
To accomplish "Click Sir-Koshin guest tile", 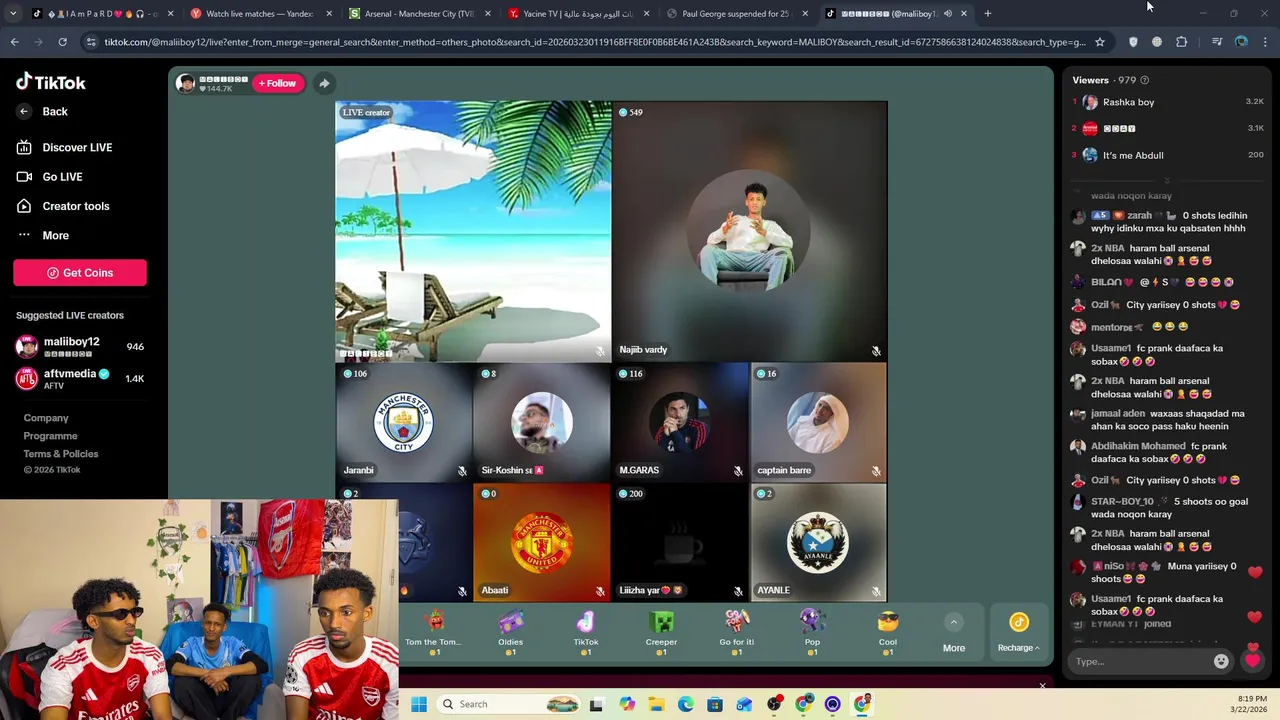I will point(541,422).
